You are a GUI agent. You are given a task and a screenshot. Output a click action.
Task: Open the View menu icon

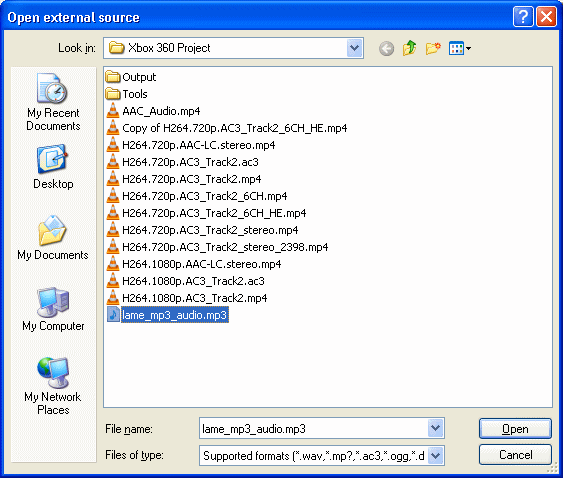click(460, 48)
